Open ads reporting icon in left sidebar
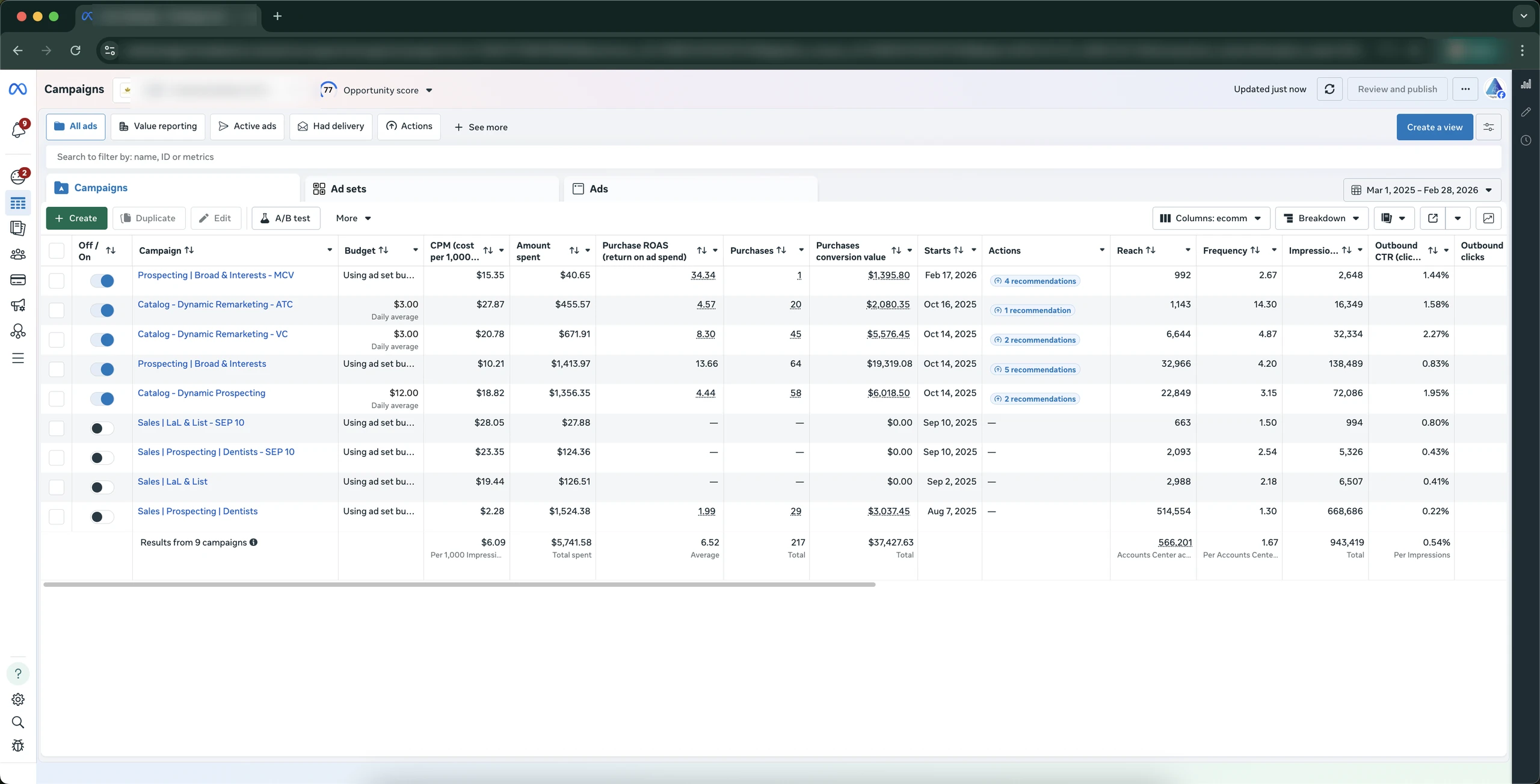Viewport: 1540px width, 784px height. click(18, 228)
